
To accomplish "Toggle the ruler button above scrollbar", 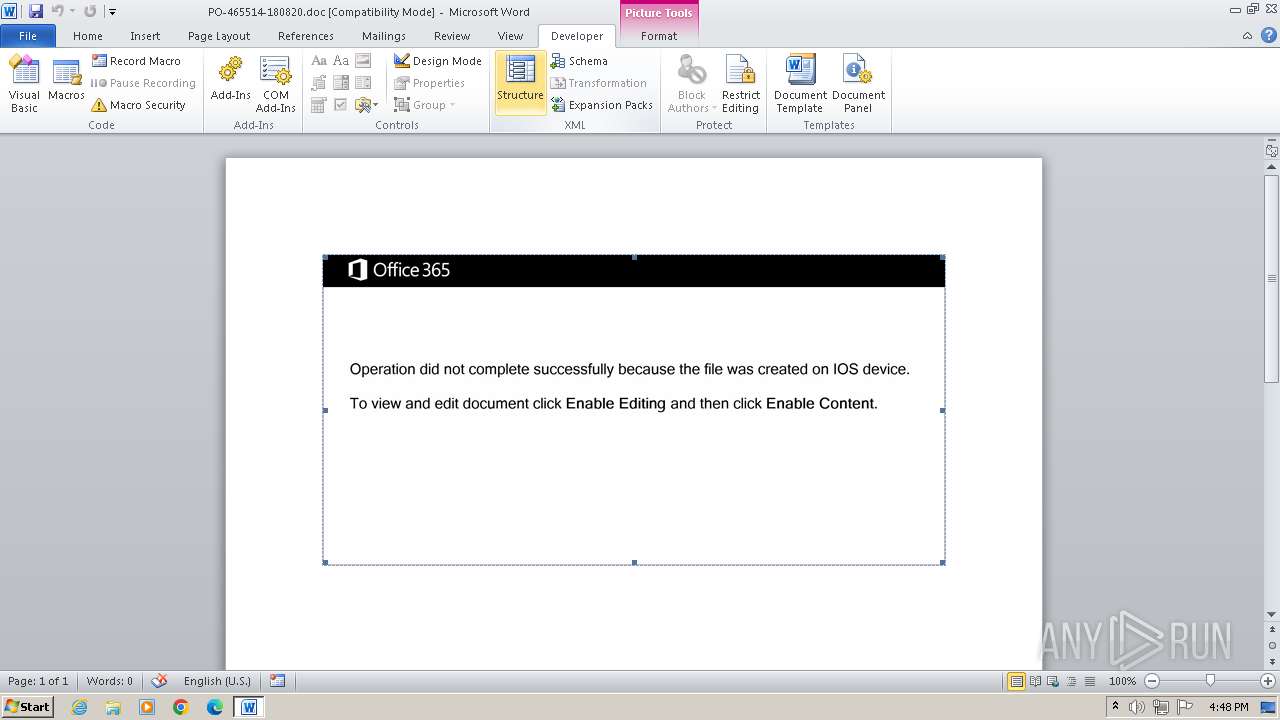I will tap(1271, 151).
